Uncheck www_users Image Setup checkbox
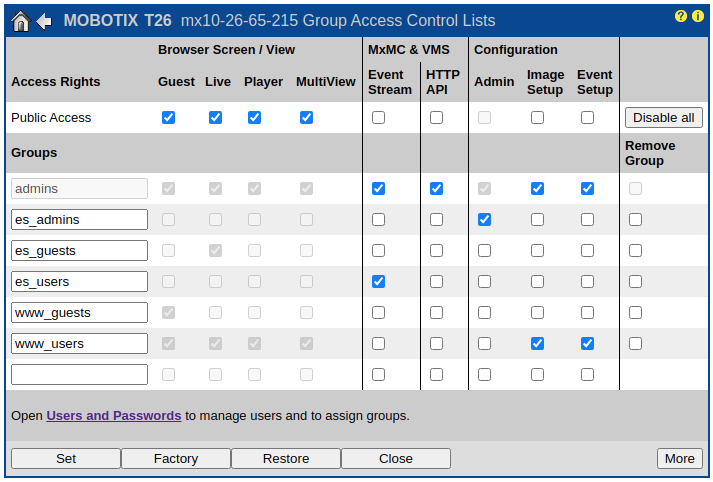The image size is (713, 482). [537, 343]
